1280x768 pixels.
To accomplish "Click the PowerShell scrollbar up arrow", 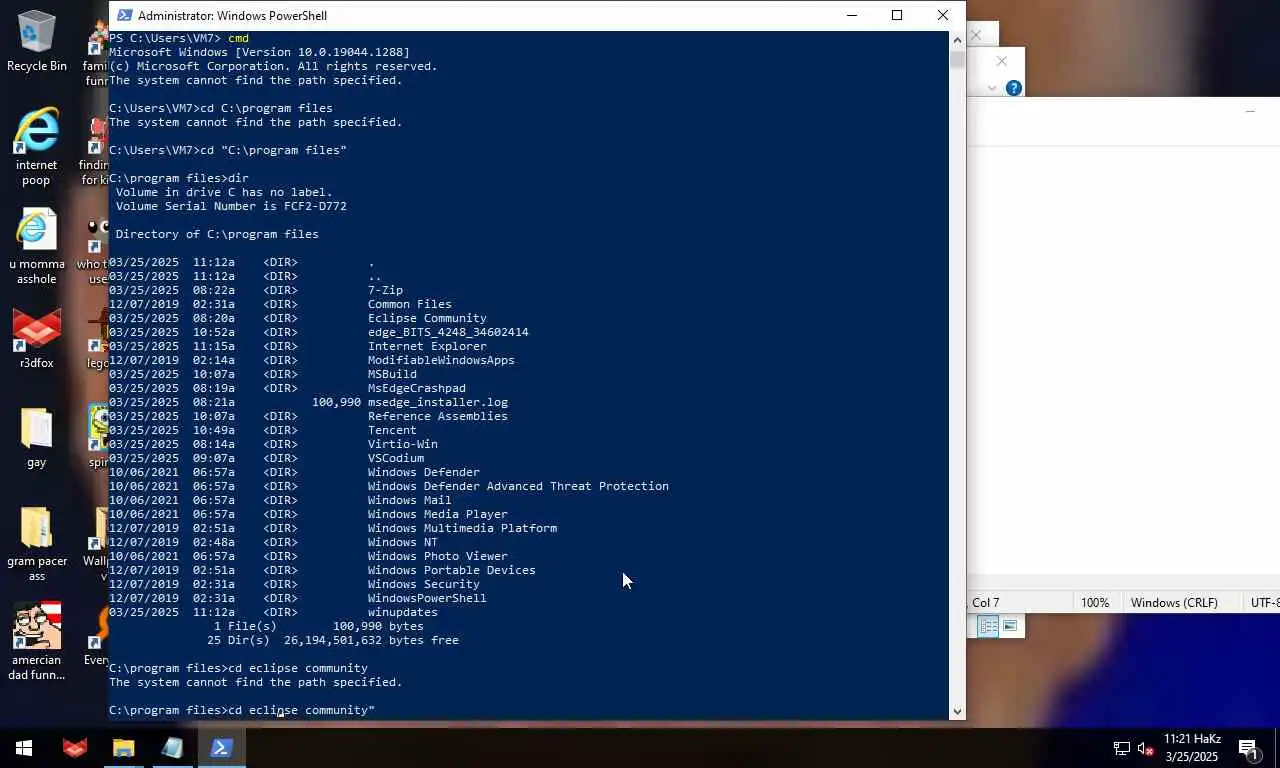I will [957, 39].
